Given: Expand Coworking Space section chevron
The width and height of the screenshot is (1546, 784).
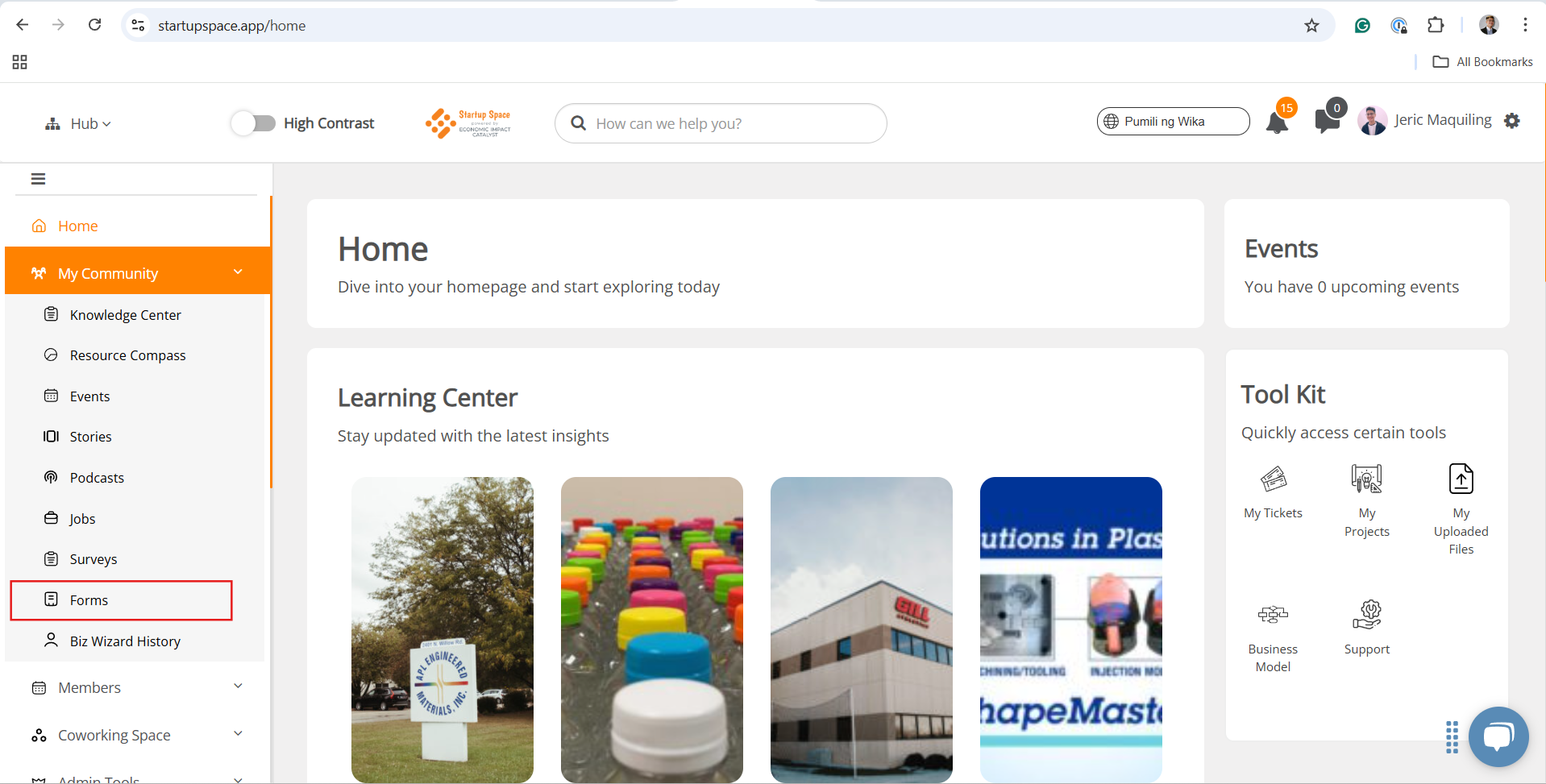Looking at the screenshot, I should pyautogui.click(x=238, y=734).
